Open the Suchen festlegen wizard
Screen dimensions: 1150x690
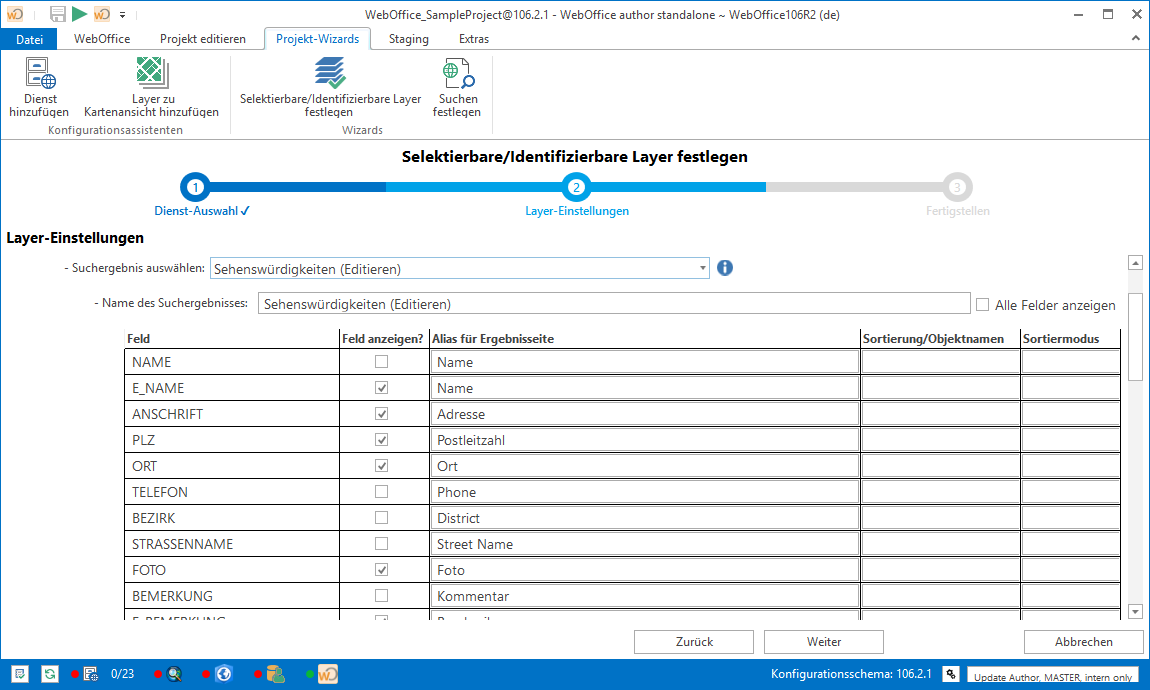point(457,75)
